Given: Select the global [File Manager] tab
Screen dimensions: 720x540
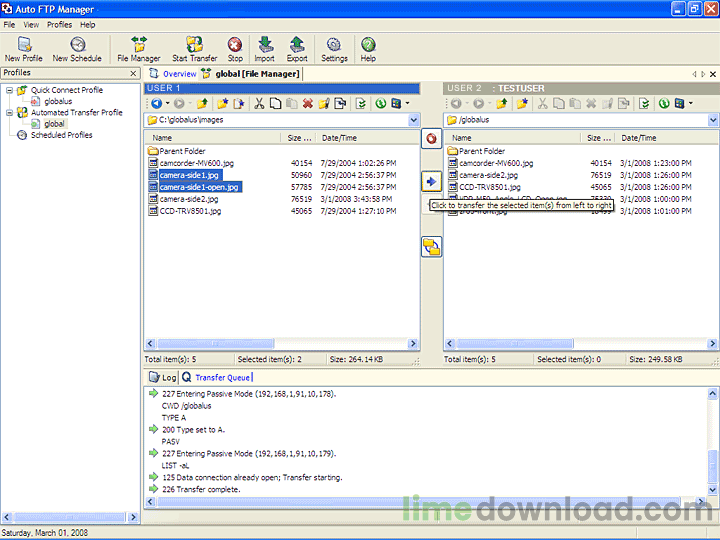Looking at the screenshot, I should [x=251, y=74].
